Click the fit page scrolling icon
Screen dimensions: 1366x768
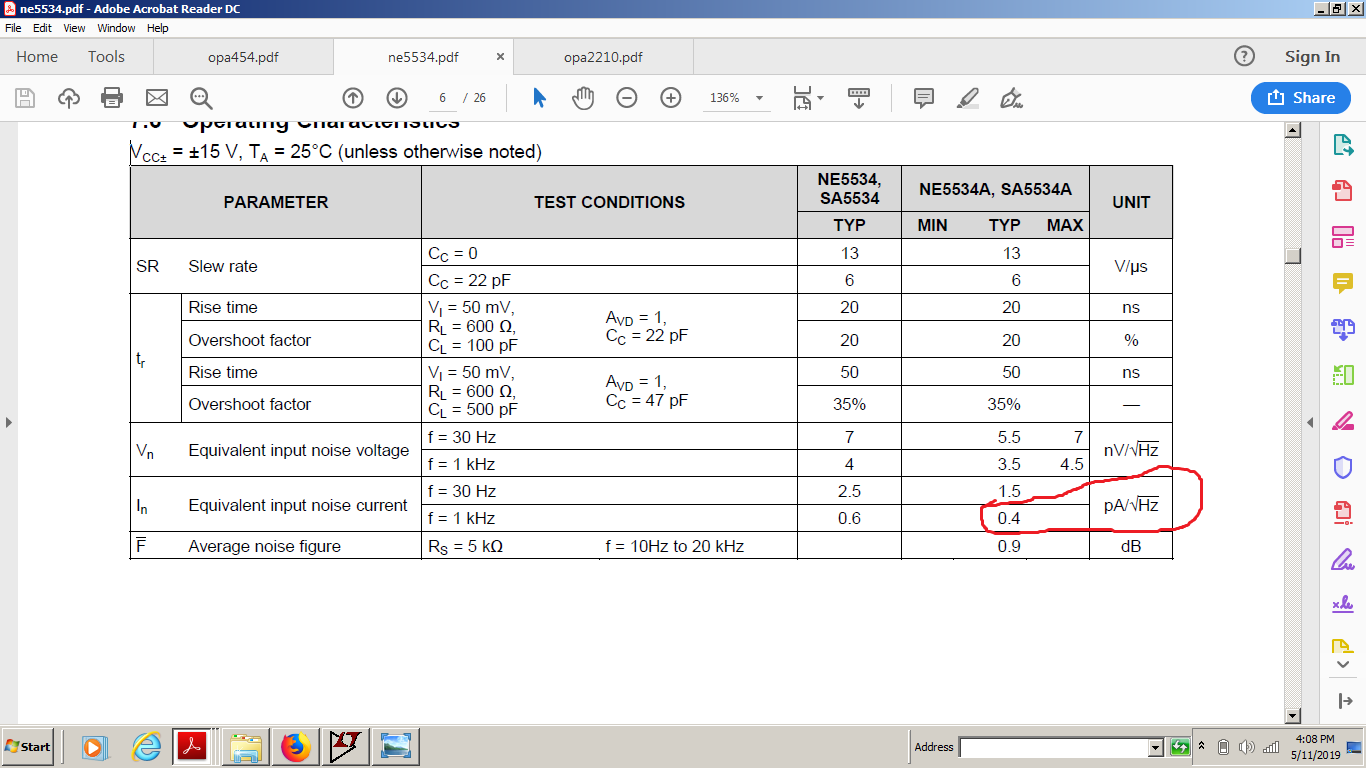pyautogui.click(x=802, y=98)
